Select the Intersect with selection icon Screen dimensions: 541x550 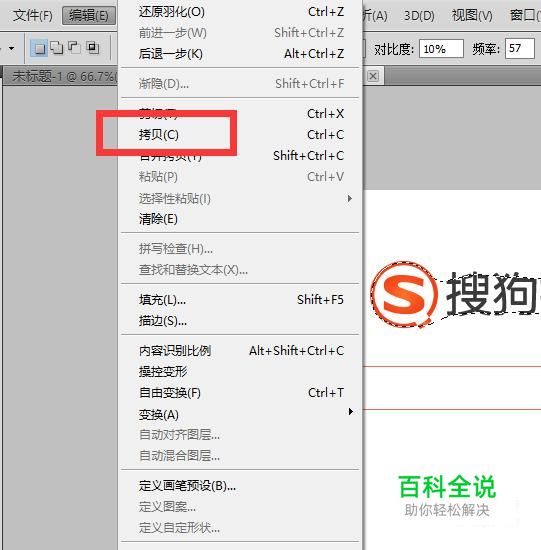(x=93, y=47)
